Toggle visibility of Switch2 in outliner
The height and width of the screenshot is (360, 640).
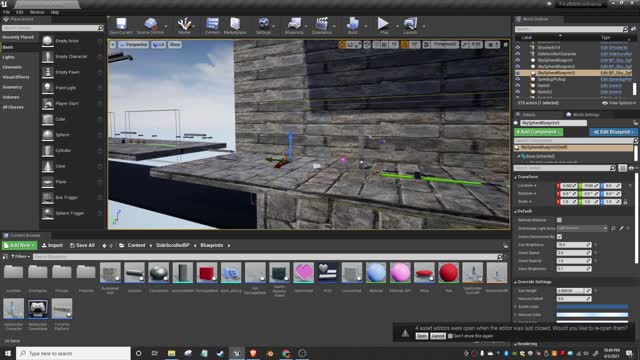point(518,92)
